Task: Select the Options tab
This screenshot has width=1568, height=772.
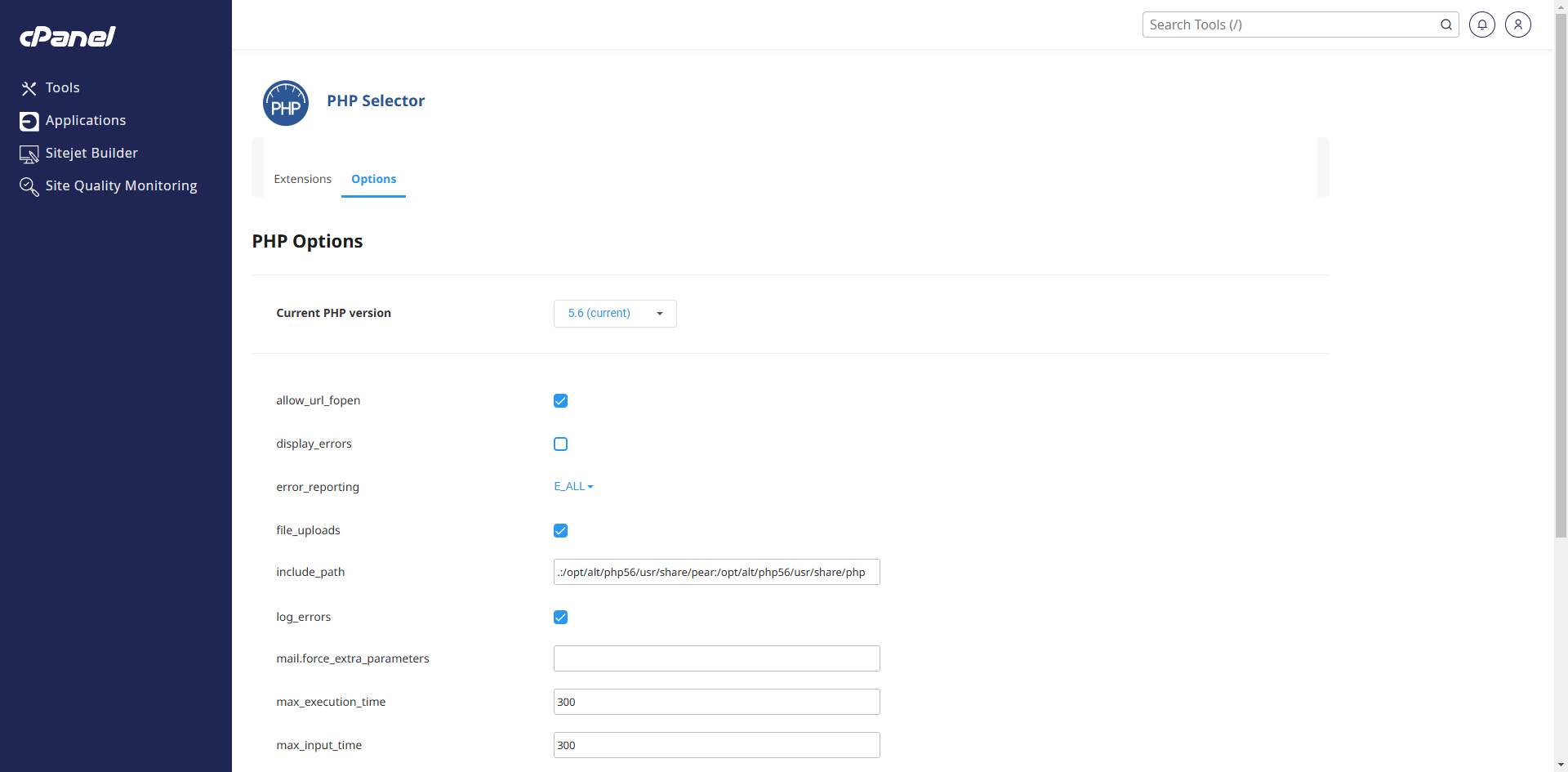Action: point(373,179)
